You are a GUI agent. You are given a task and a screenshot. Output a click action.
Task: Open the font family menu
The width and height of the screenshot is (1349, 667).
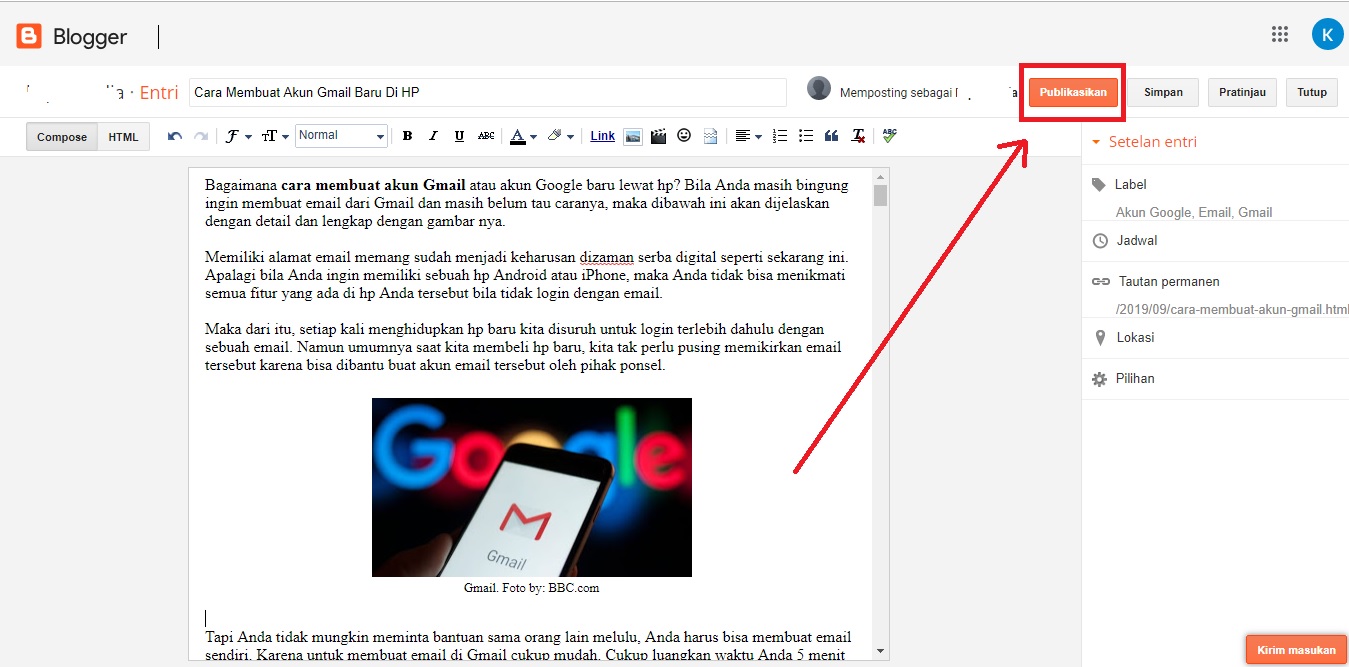pos(238,136)
